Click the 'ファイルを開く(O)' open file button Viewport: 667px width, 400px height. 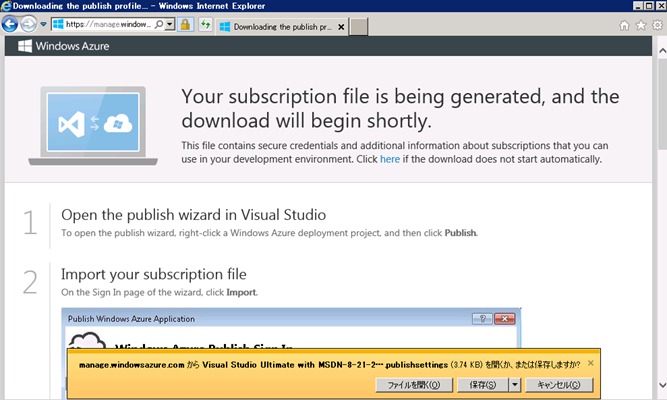click(413, 385)
